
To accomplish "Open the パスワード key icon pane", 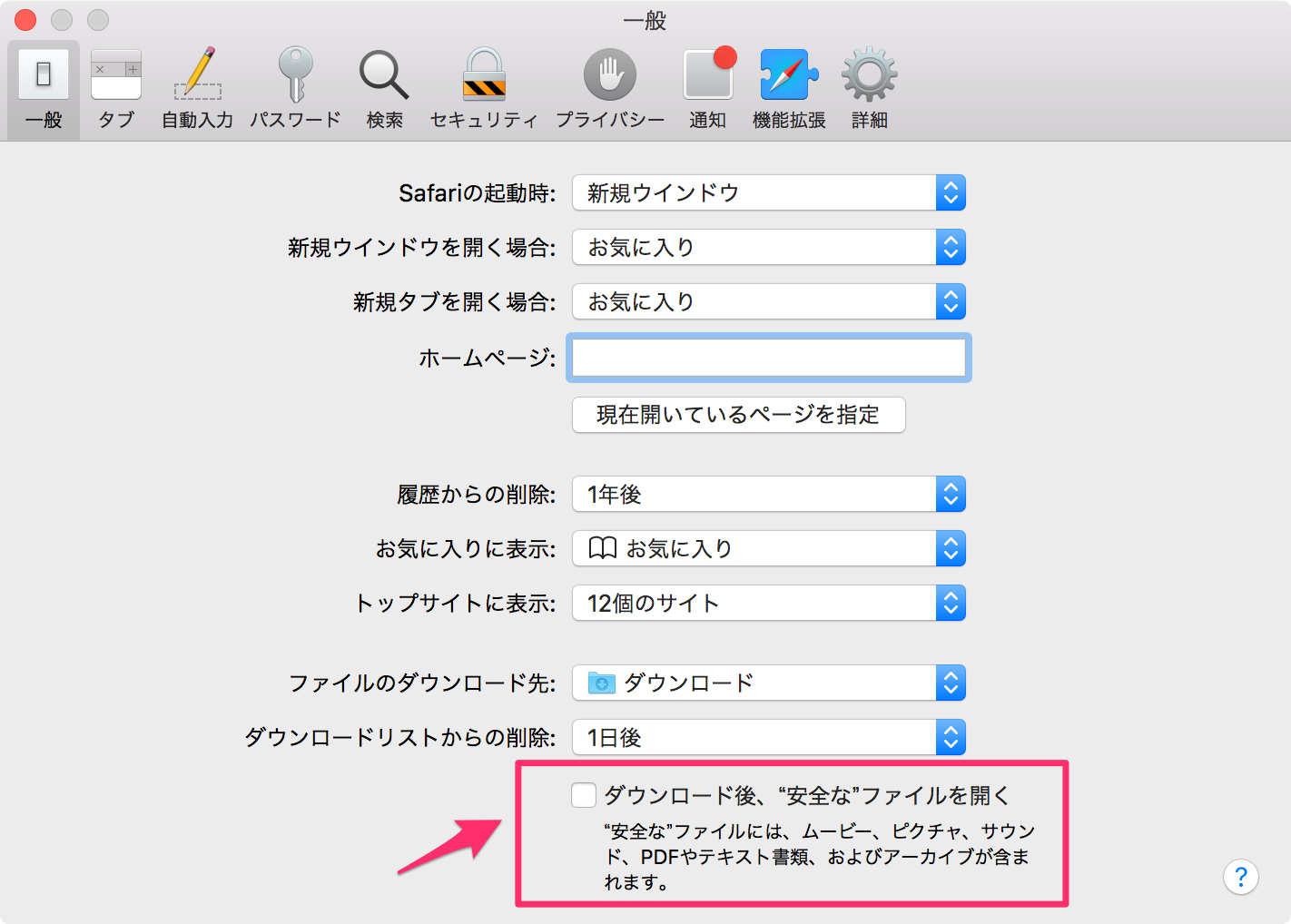I will [295, 89].
